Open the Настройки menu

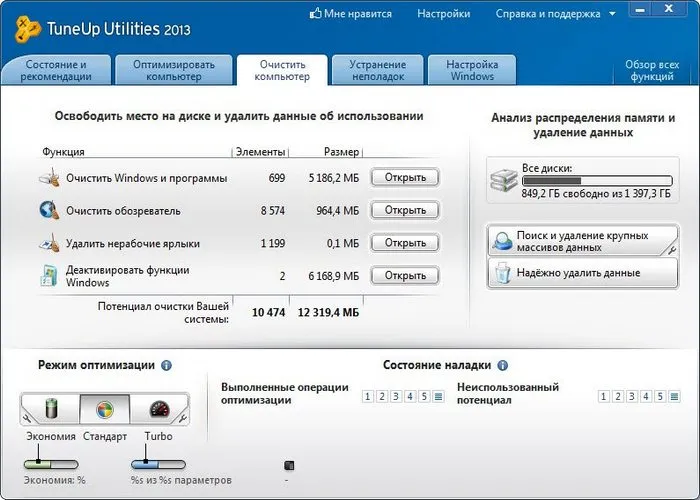click(443, 14)
